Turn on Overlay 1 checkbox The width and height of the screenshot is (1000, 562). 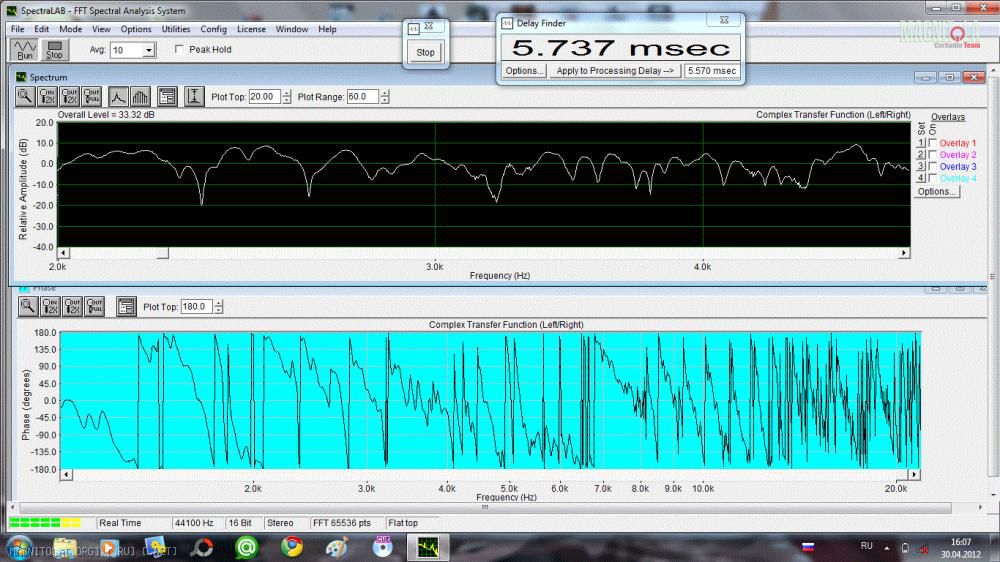932,143
